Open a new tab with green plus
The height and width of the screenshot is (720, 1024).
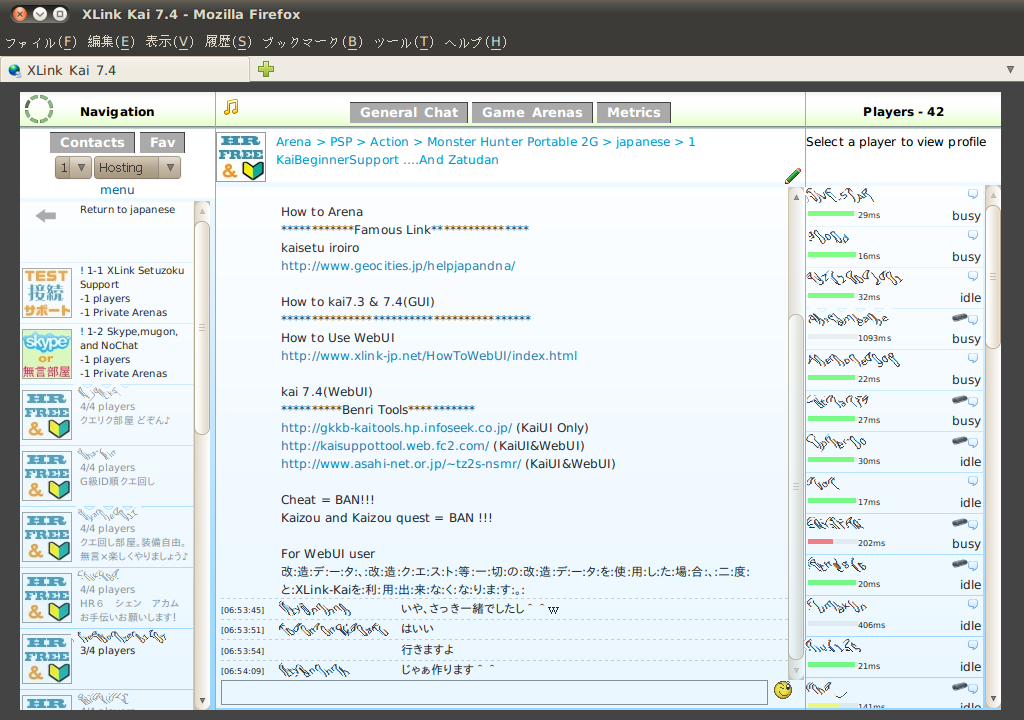coord(266,69)
